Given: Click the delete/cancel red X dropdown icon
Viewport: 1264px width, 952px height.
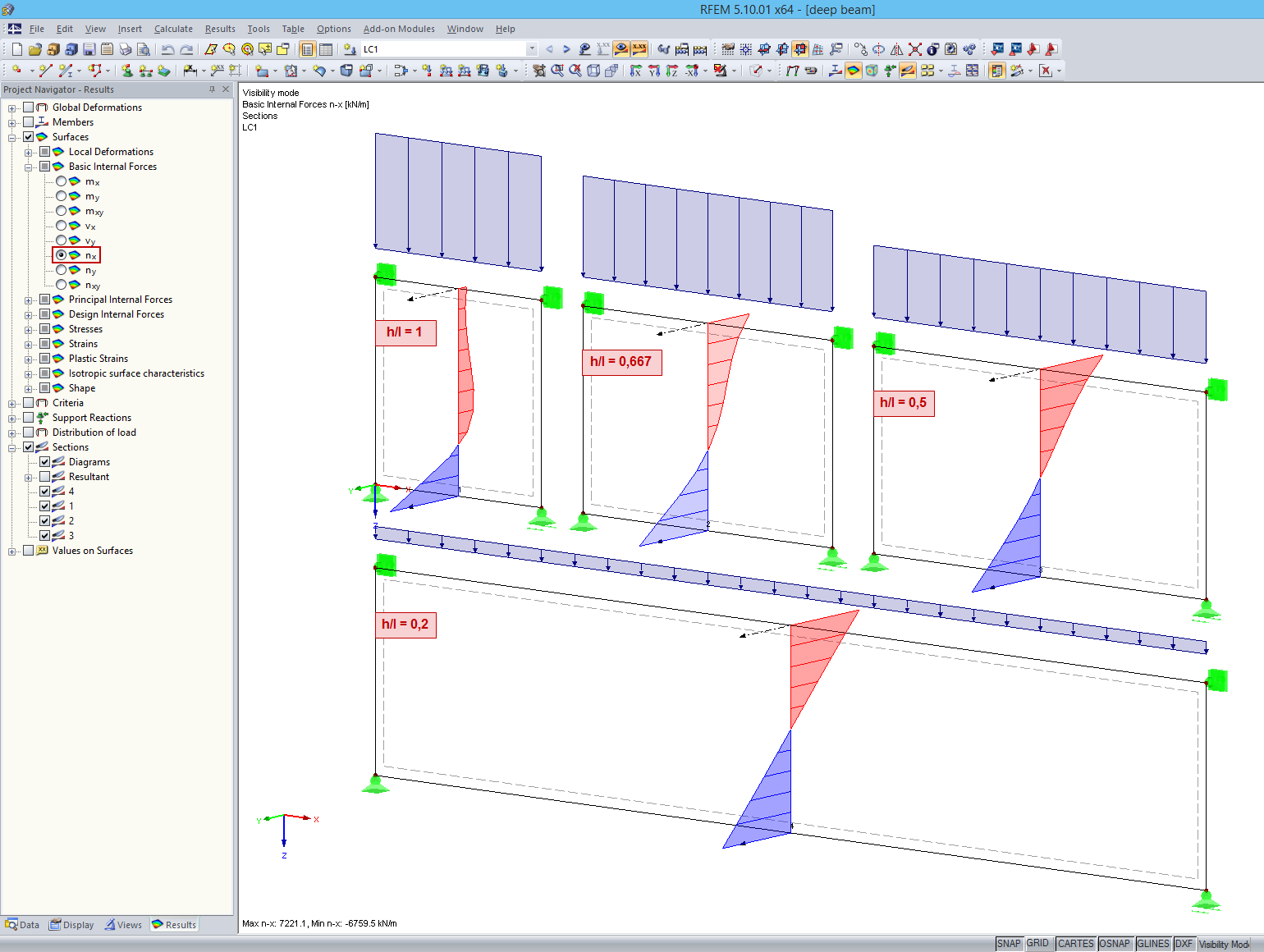Looking at the screenshot, I should pos(1046,71).
